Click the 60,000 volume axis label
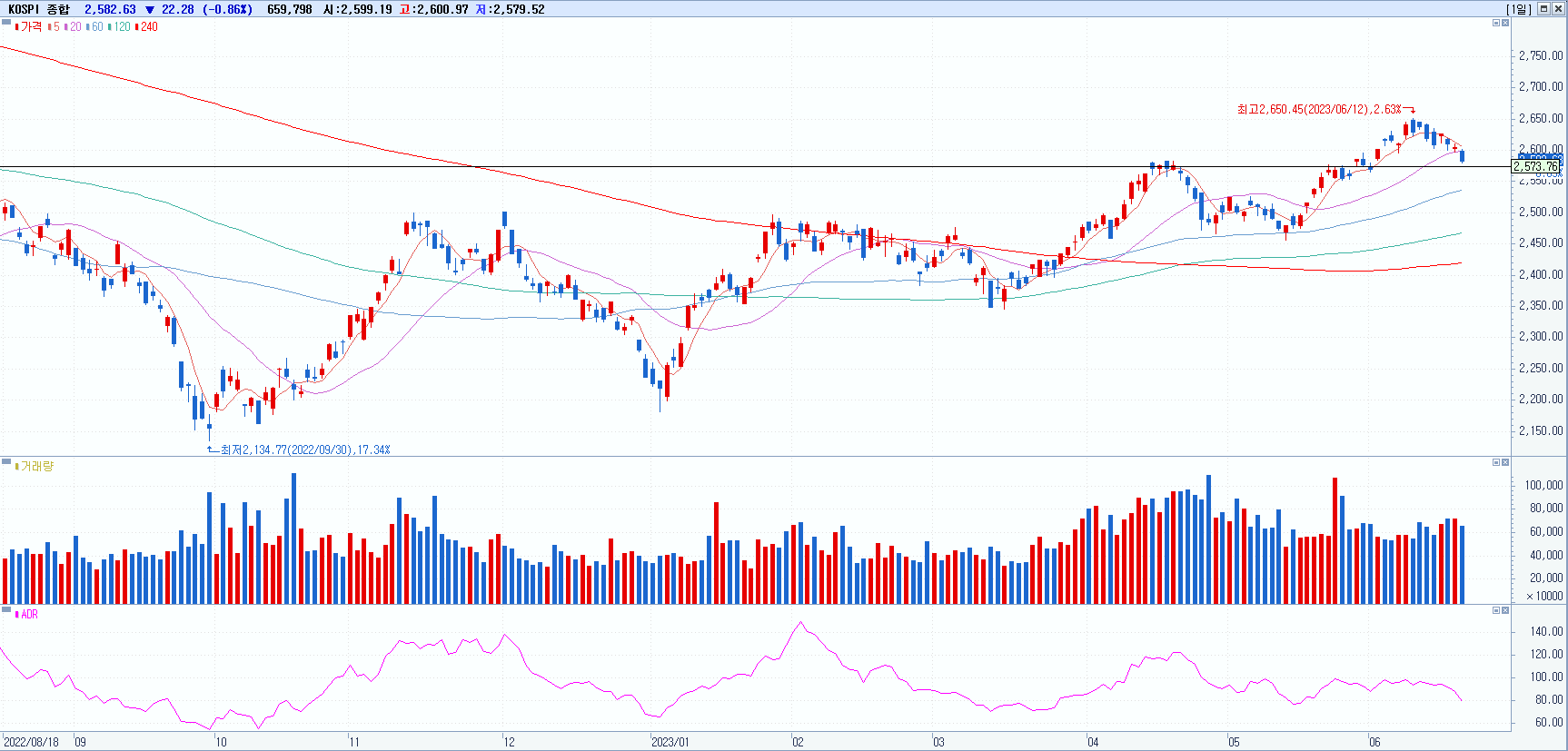 coord(1546,531)
